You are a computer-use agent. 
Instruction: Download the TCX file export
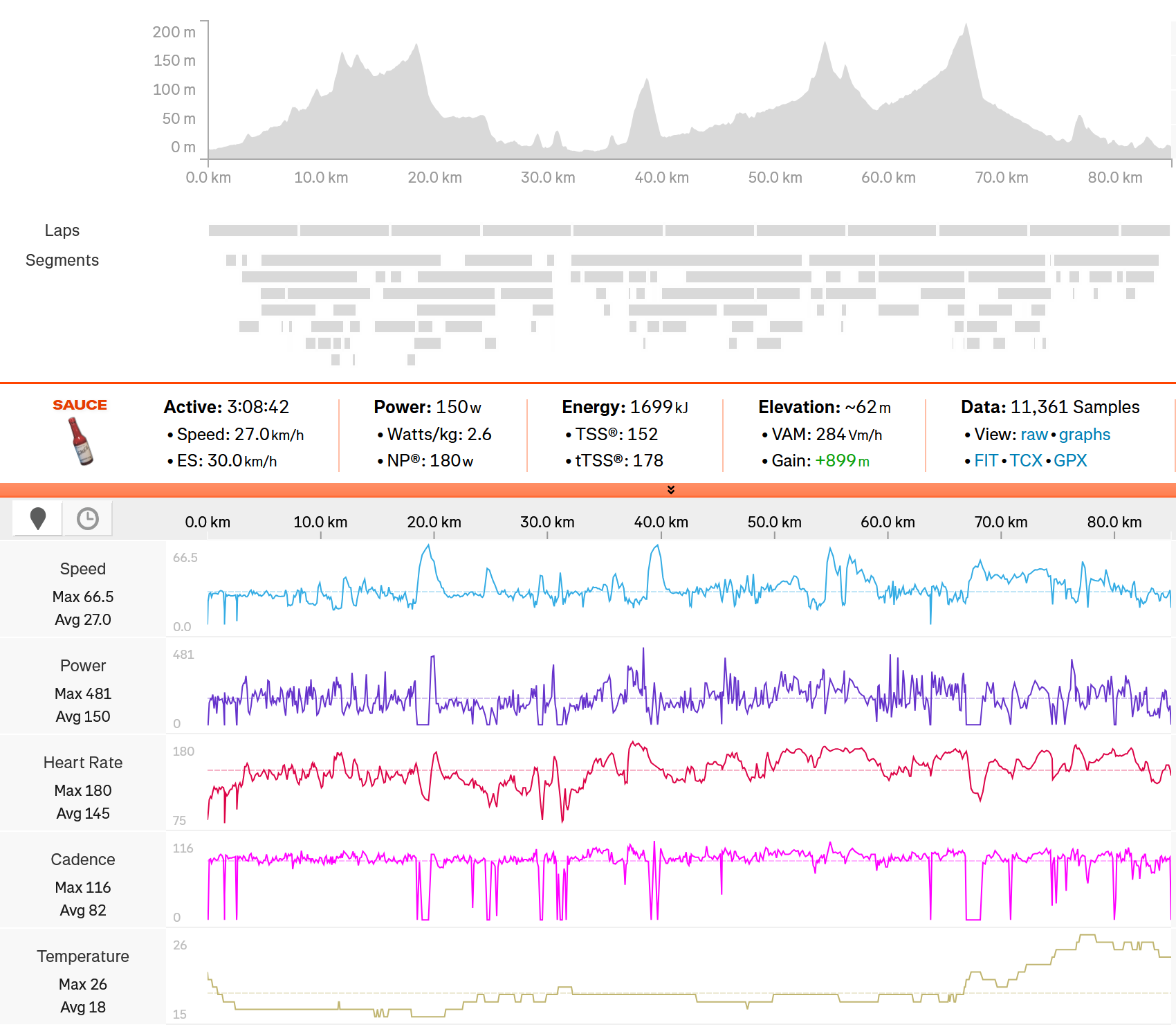(1025, 461)
